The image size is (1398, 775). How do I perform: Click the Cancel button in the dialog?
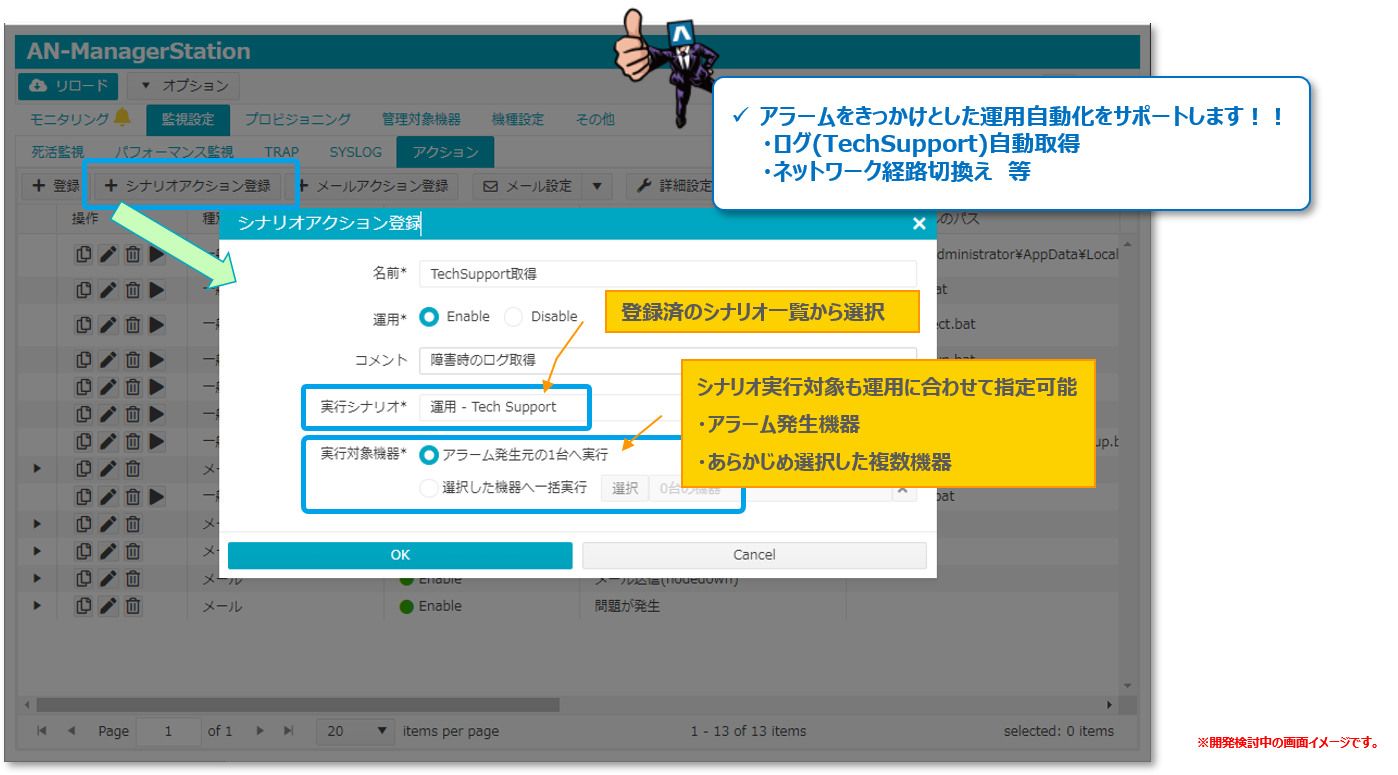[754, 555]
